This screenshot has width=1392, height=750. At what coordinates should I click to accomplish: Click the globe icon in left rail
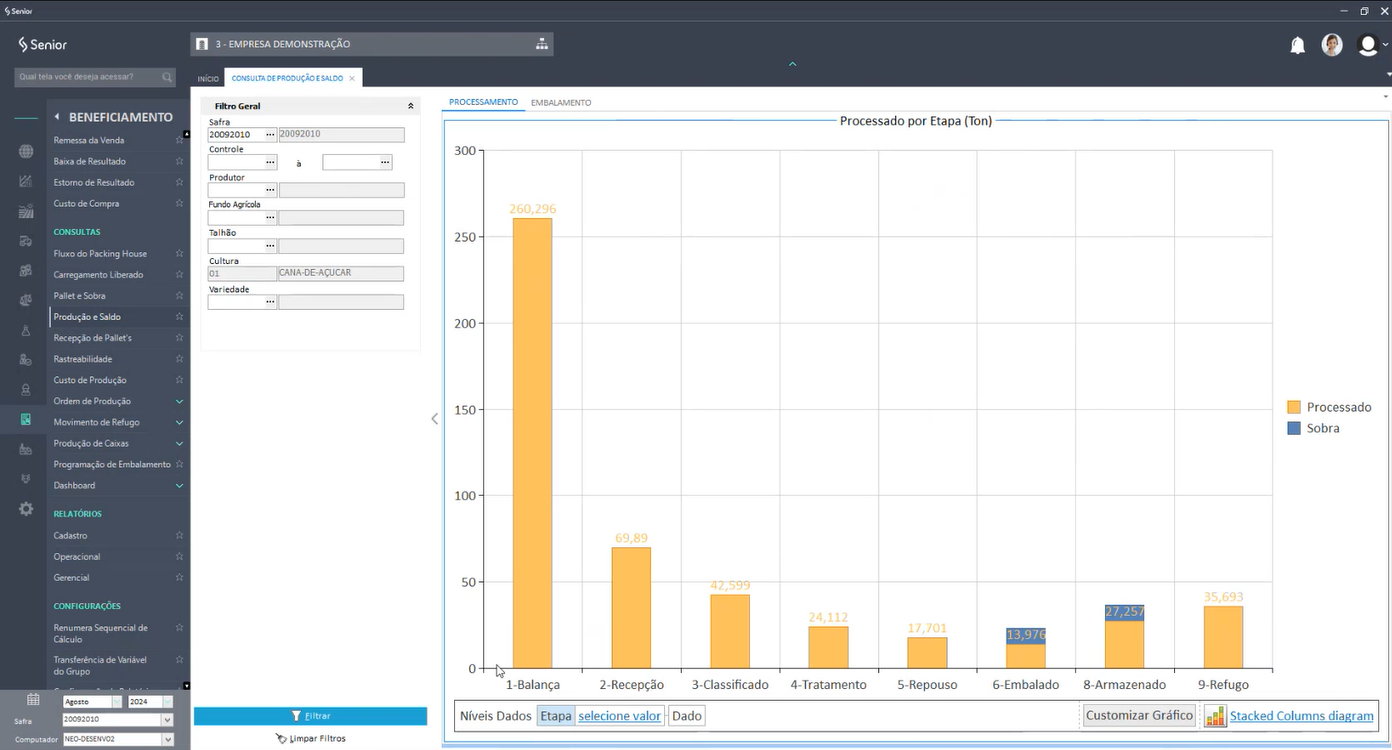26,152
